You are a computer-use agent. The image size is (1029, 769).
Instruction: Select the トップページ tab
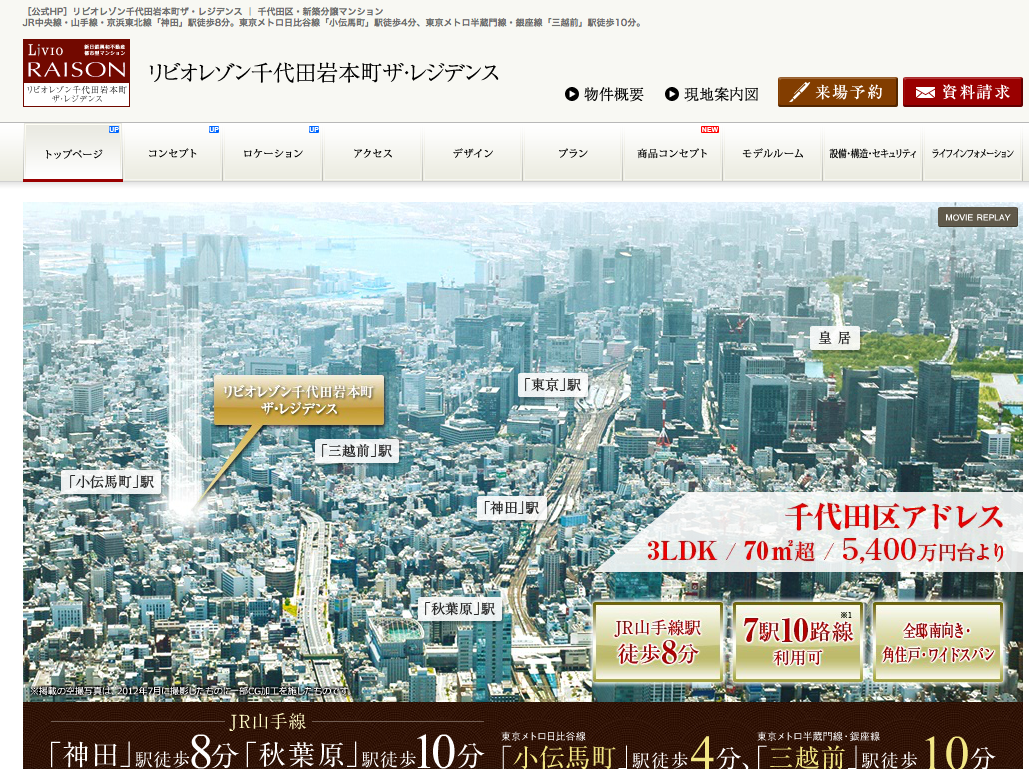click(73, 153)
